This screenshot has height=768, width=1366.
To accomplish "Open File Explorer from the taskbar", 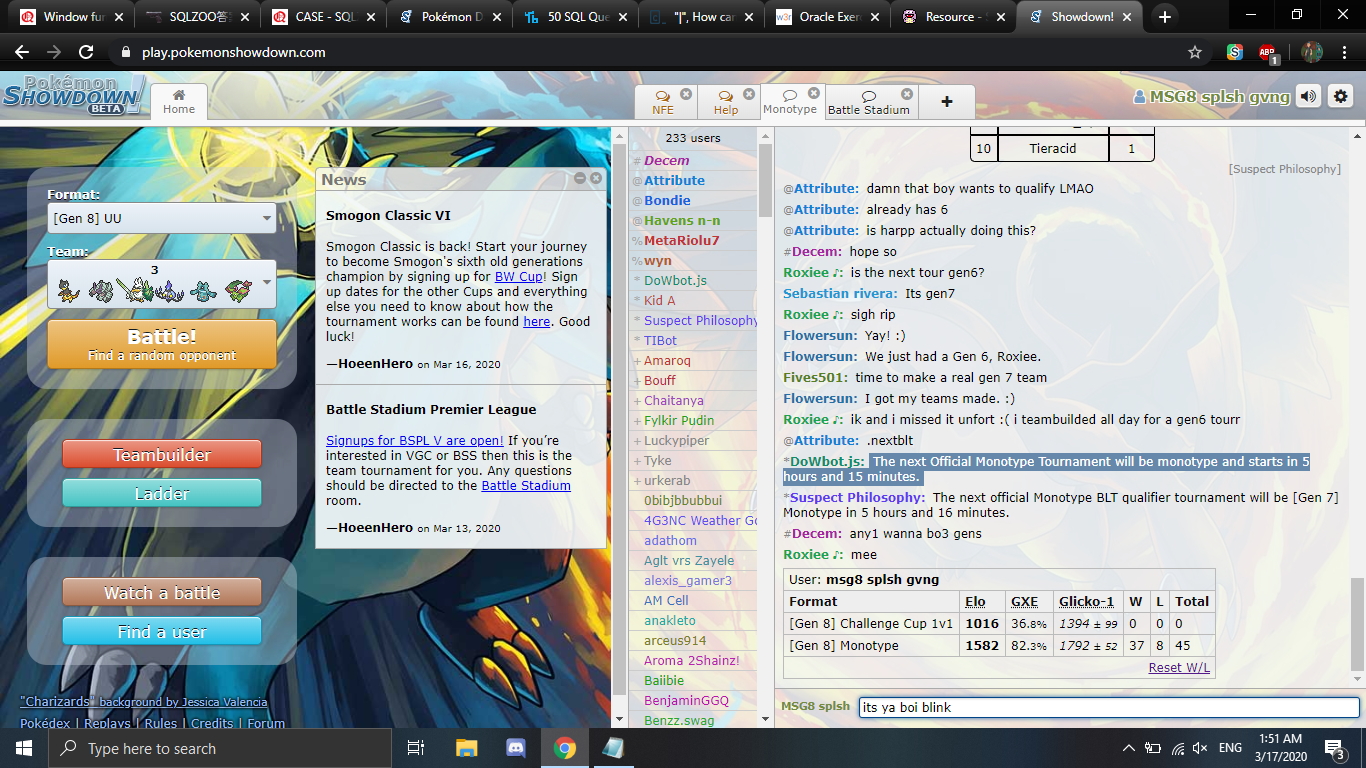I will (x=467, y=748).
